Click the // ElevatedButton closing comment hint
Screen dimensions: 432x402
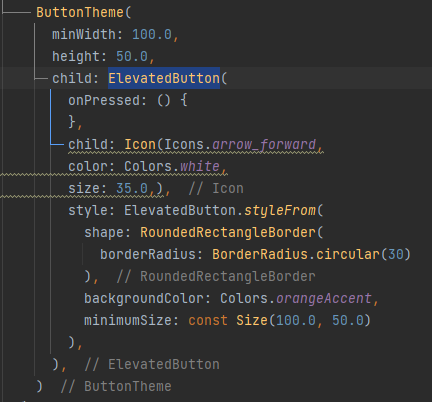(152, 364)
